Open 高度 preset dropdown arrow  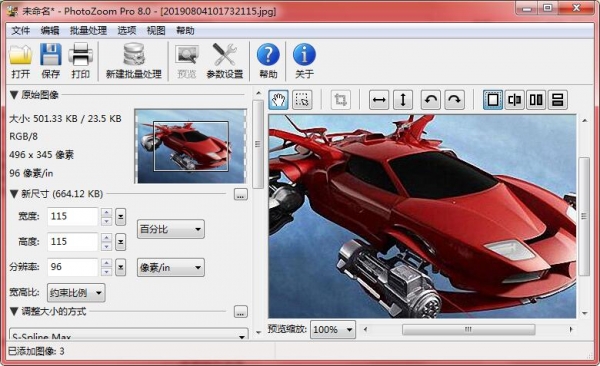pyautogui.click(x=121, y=242)
